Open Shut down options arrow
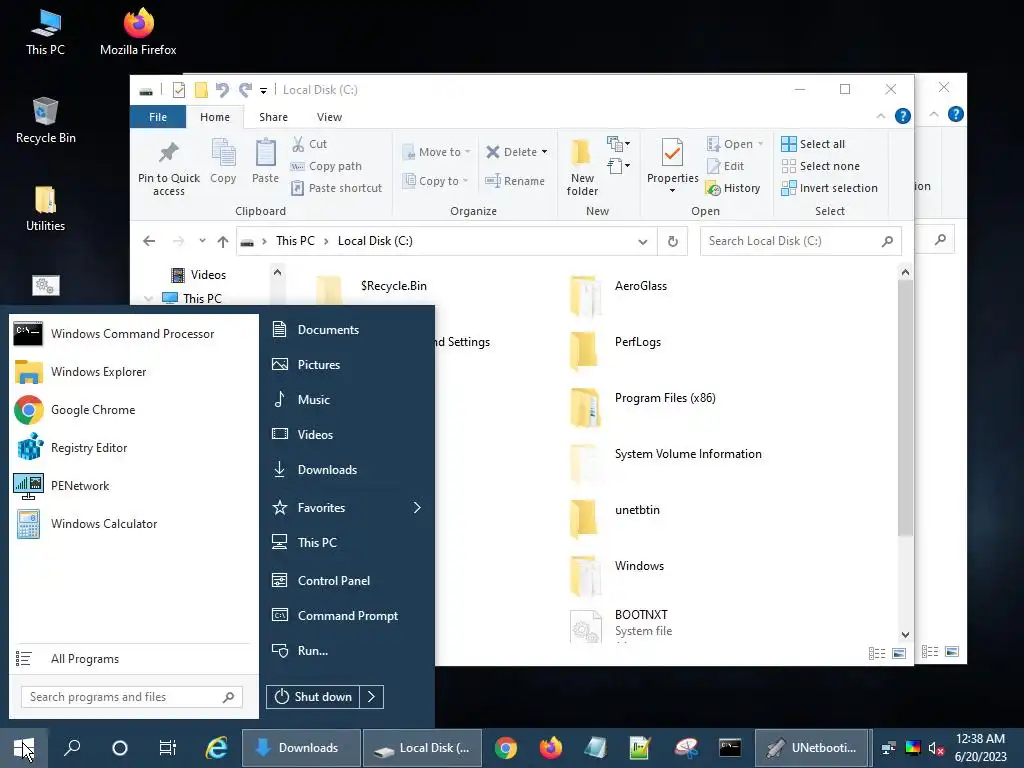This screenshot has height=768, width=1024. pyautogui.click(x=371, y=697)
